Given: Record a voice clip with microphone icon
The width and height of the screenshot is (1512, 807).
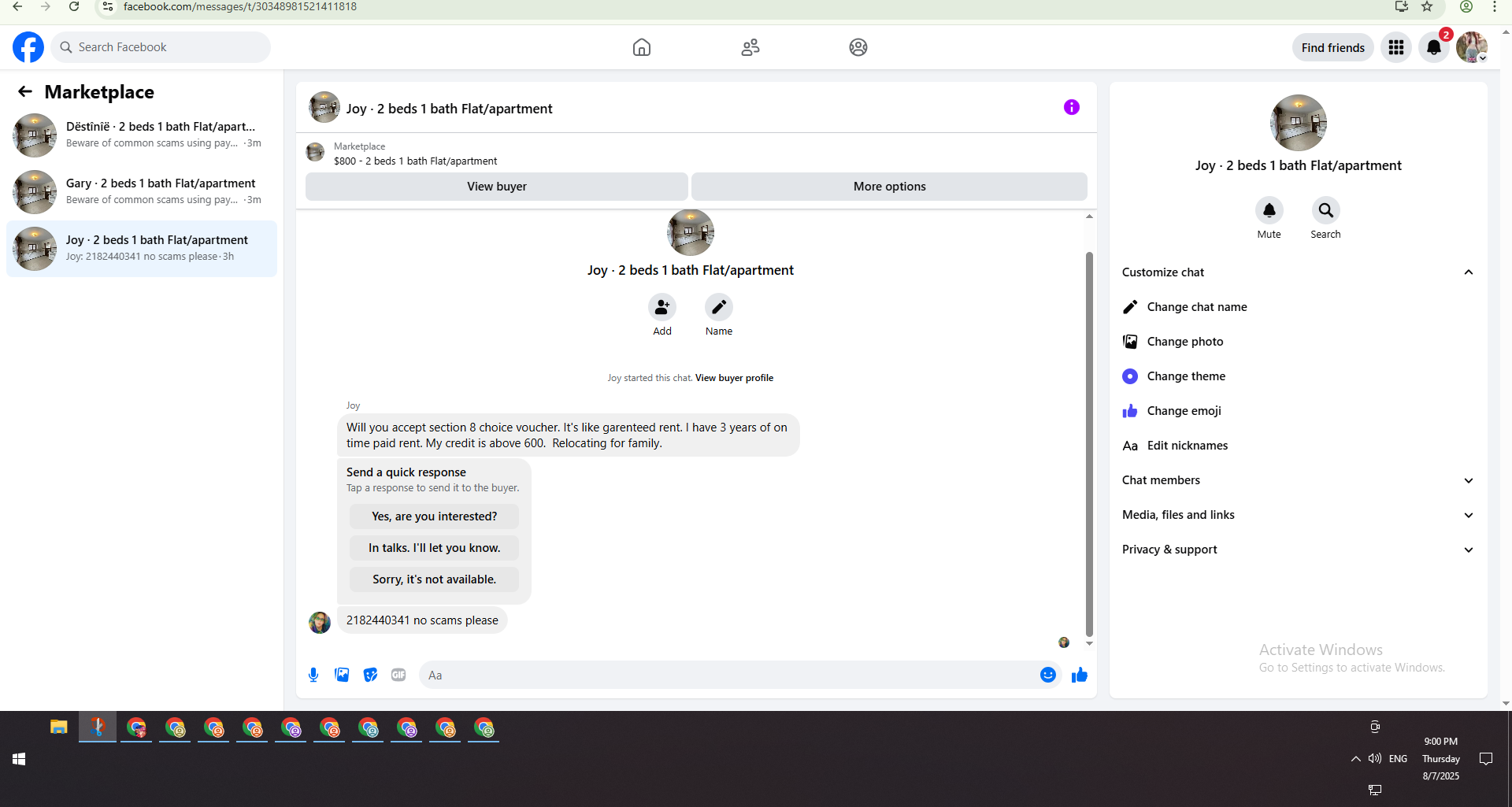Looking at the screenshot, I should tap(313, 675).
